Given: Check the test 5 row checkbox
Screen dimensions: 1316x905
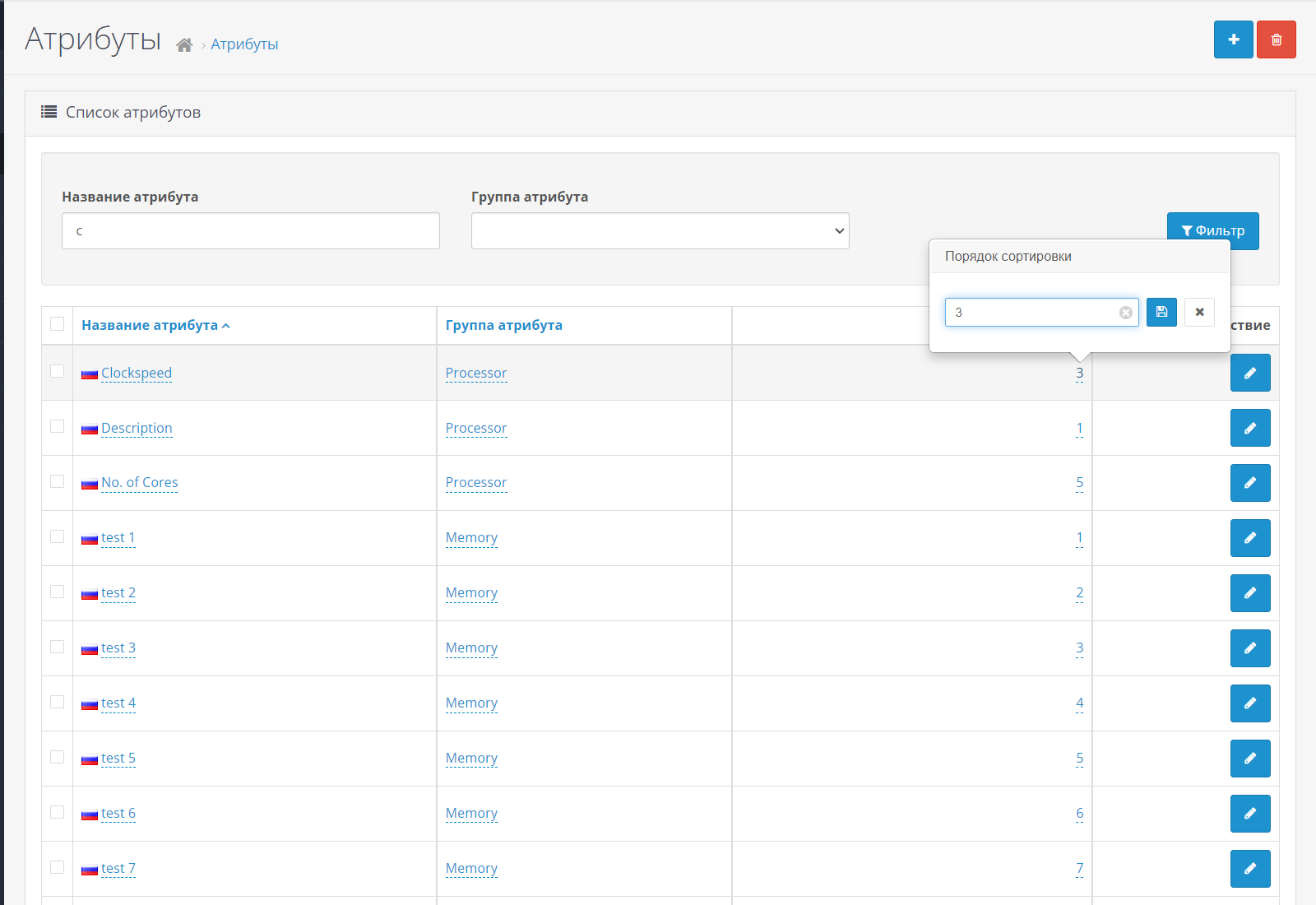Looking at the screenshot, I should (57, 757).
